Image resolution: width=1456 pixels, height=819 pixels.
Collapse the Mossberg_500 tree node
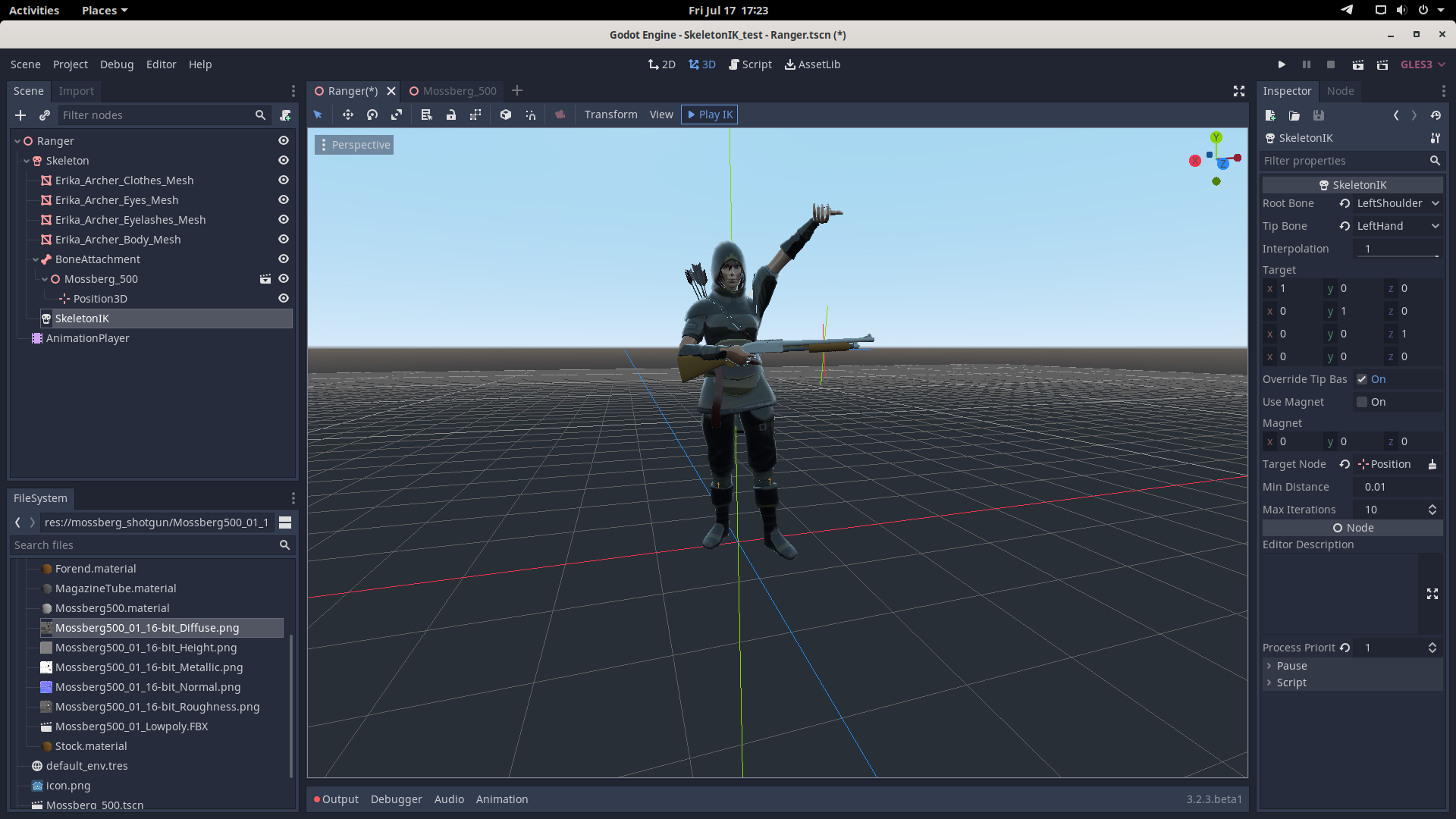tap(45, 279)
